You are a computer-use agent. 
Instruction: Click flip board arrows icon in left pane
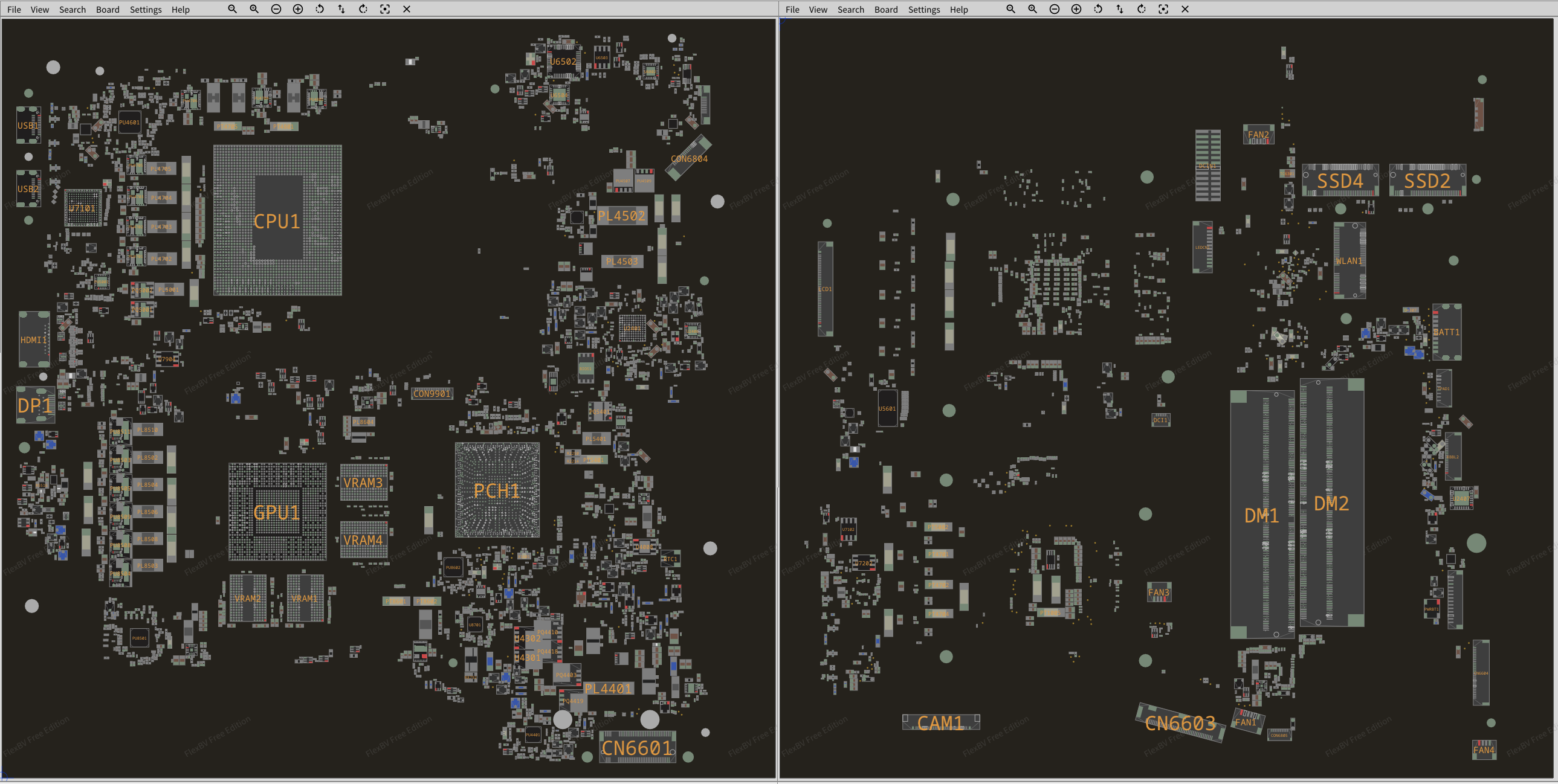(x=341, y=9)
